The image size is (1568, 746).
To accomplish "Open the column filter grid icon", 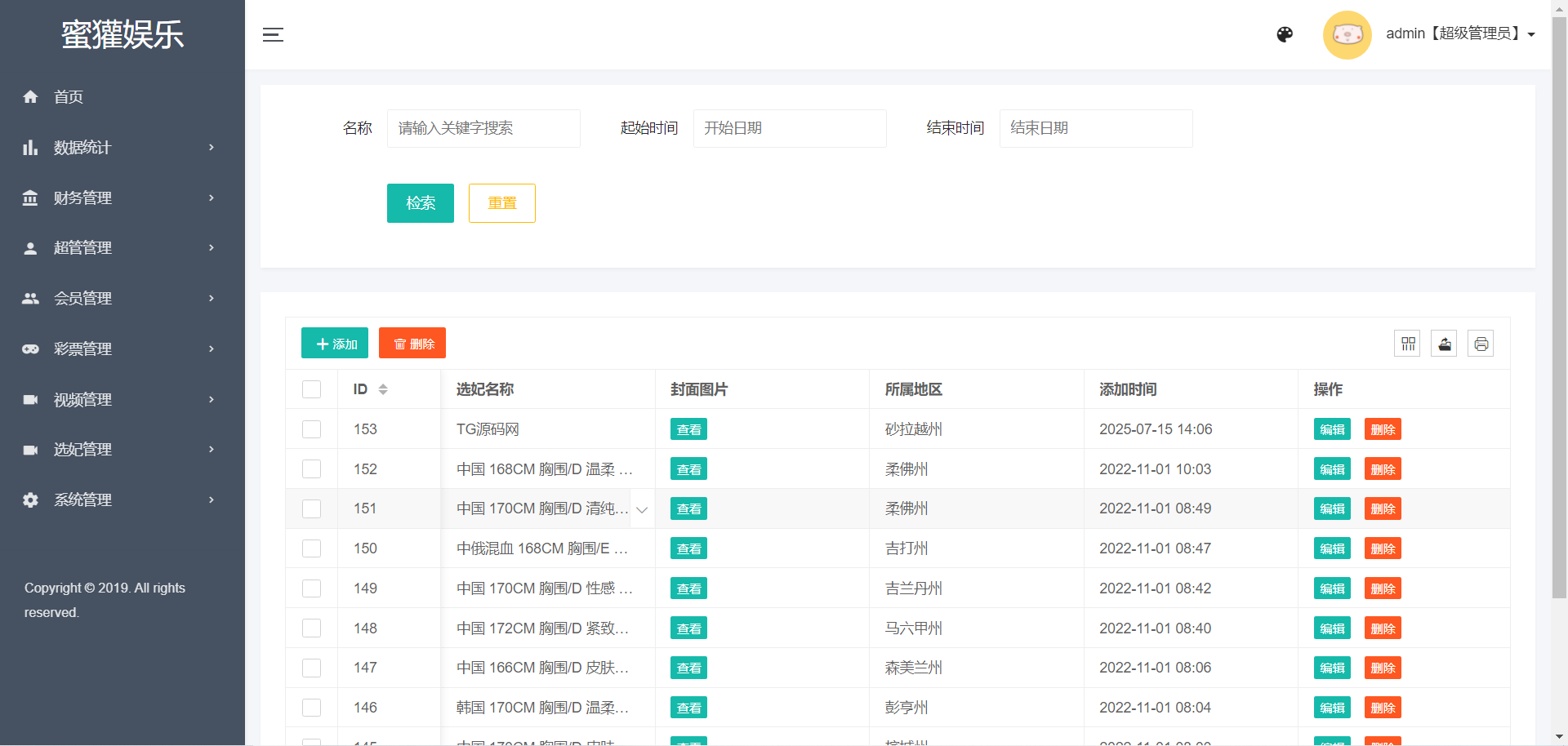I will click(1408, 344).
